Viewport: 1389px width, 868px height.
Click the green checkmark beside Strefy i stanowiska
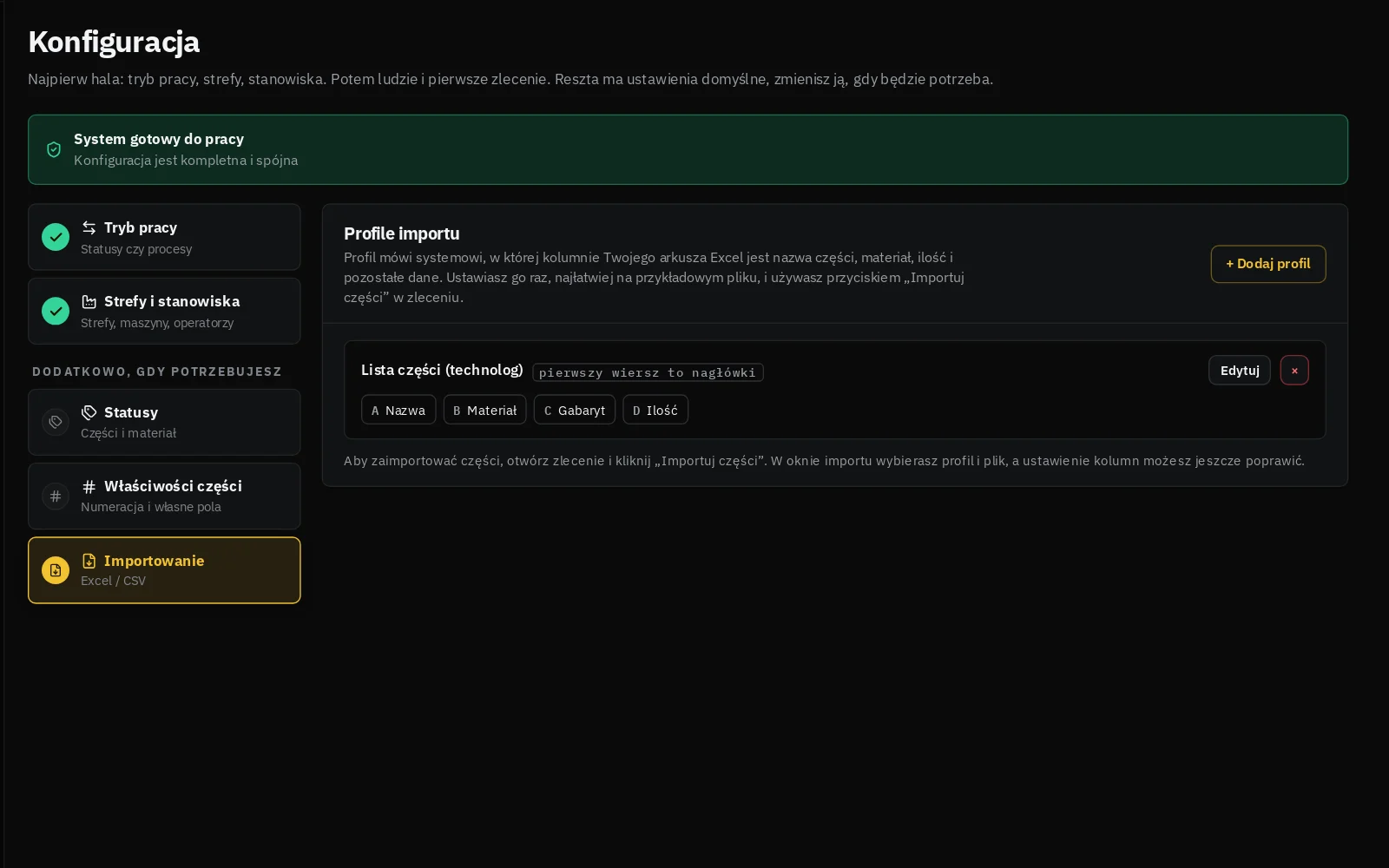[56, 311]
